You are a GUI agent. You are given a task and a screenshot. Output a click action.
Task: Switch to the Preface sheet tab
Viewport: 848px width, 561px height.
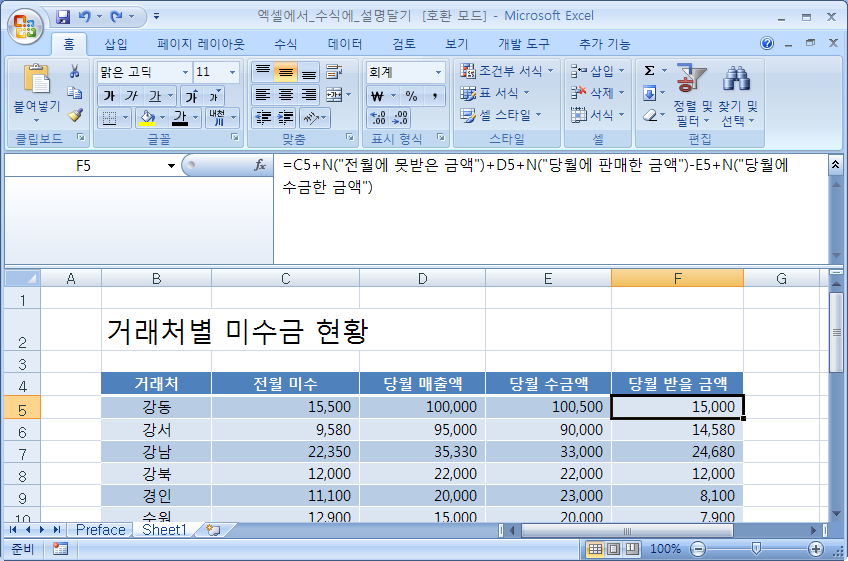[x=101, y=530]
